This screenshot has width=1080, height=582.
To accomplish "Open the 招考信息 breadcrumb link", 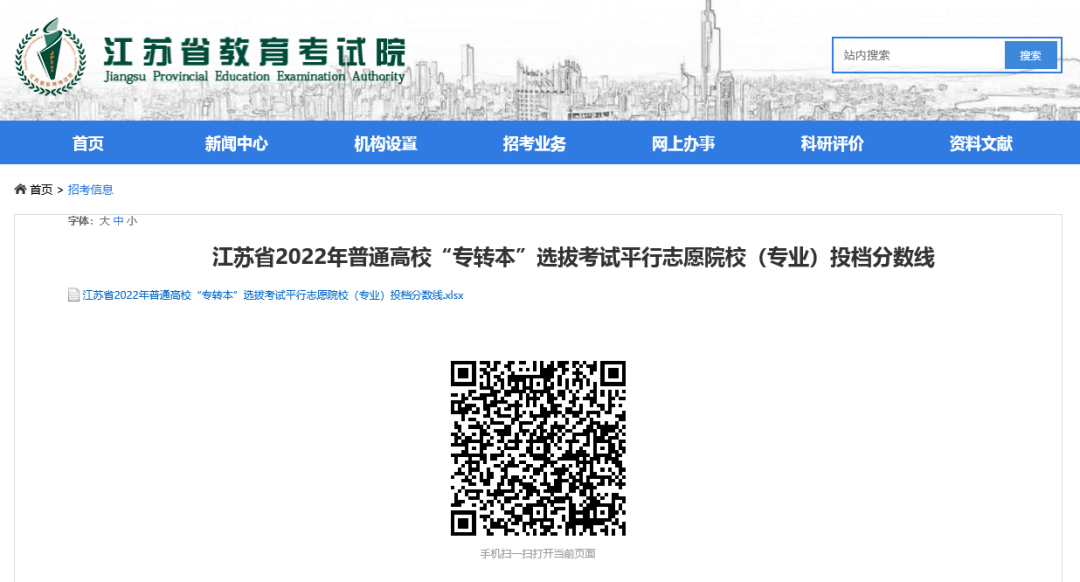I will click(x=90, y=189).
